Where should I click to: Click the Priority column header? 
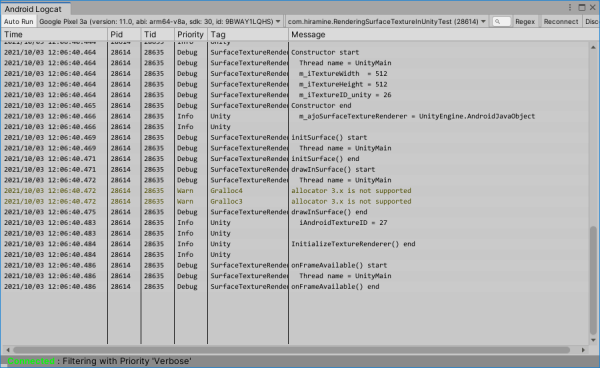[191, 34]
